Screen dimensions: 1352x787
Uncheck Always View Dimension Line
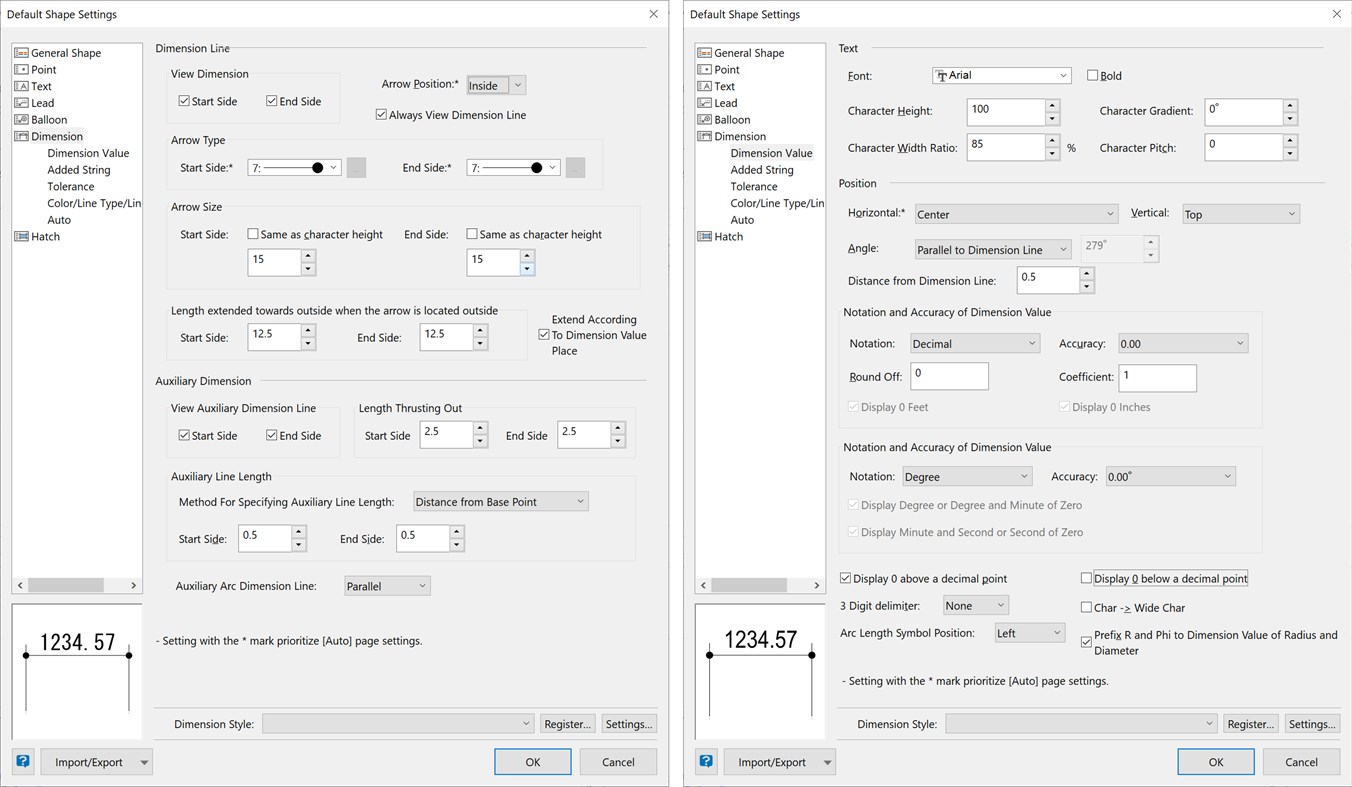click(x=381, y=114)
